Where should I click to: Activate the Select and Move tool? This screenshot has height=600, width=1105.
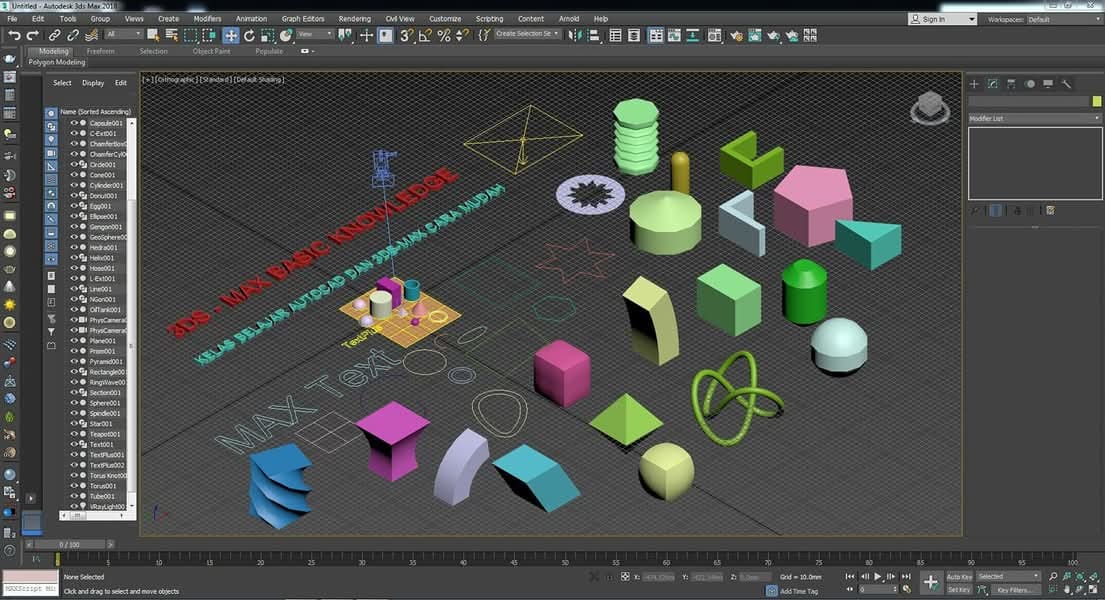[230, 35]
